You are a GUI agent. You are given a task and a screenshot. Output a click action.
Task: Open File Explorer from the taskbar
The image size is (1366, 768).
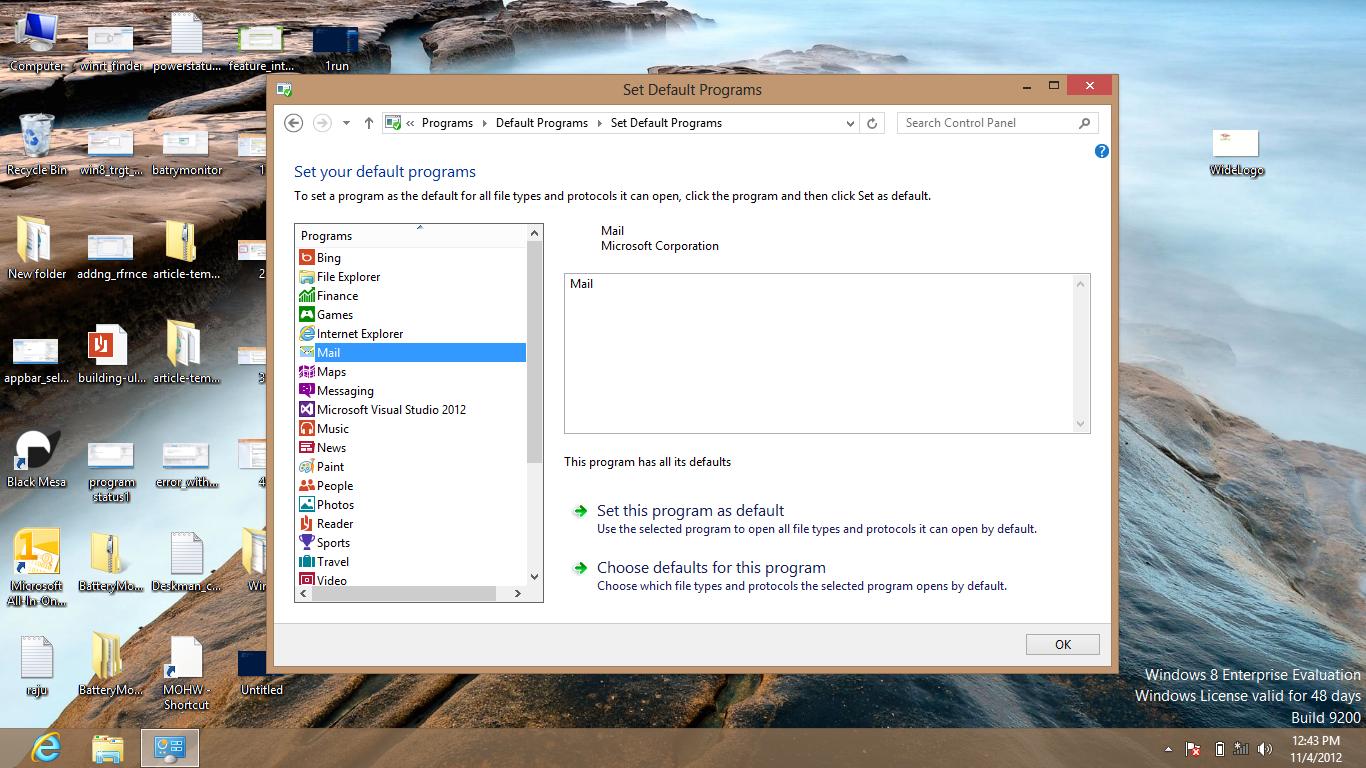tap(108, 748)
